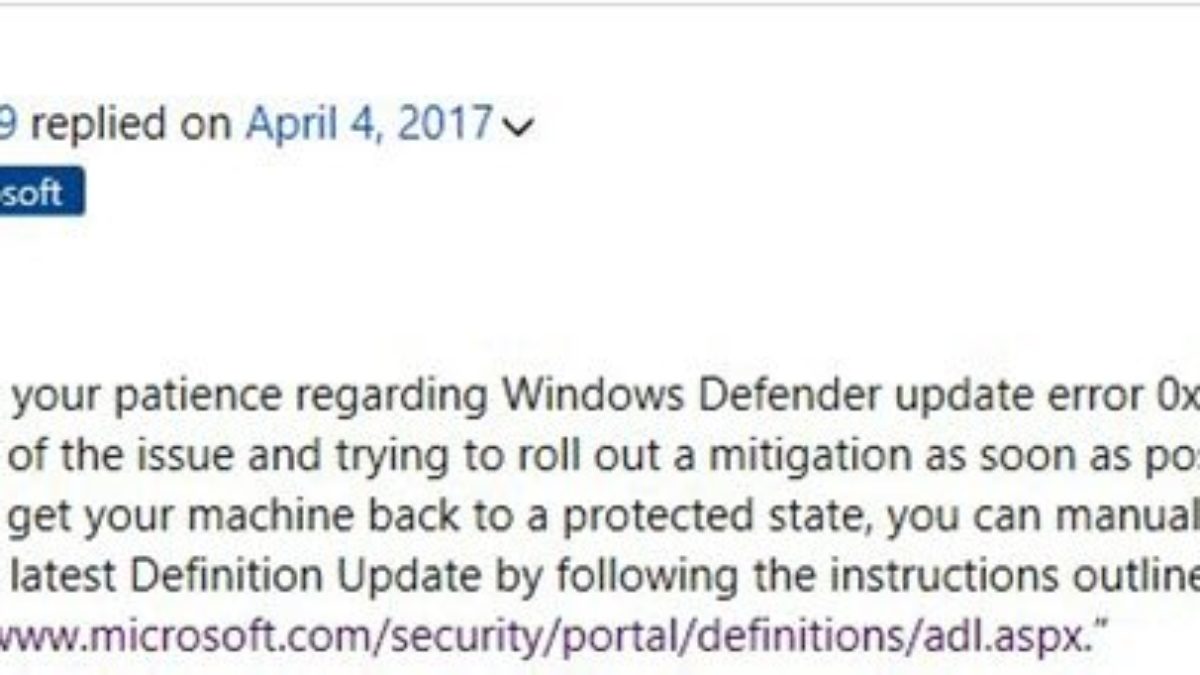Expand the chevron beside the reply date

tap(517, 127)
